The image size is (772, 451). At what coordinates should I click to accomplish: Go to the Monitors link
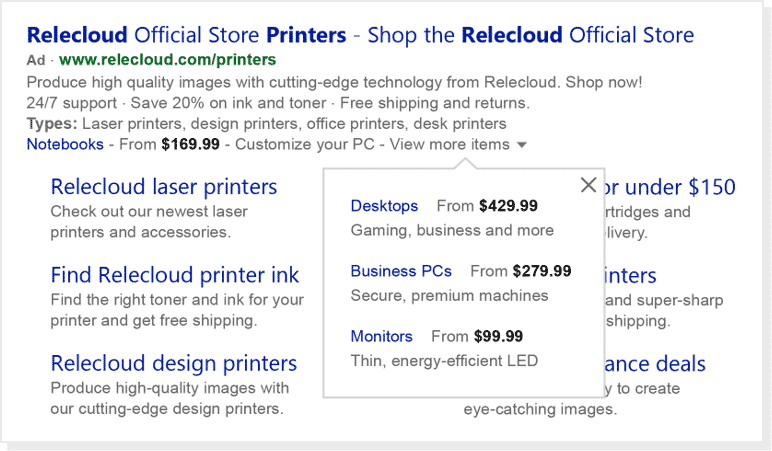click(381, 336)
